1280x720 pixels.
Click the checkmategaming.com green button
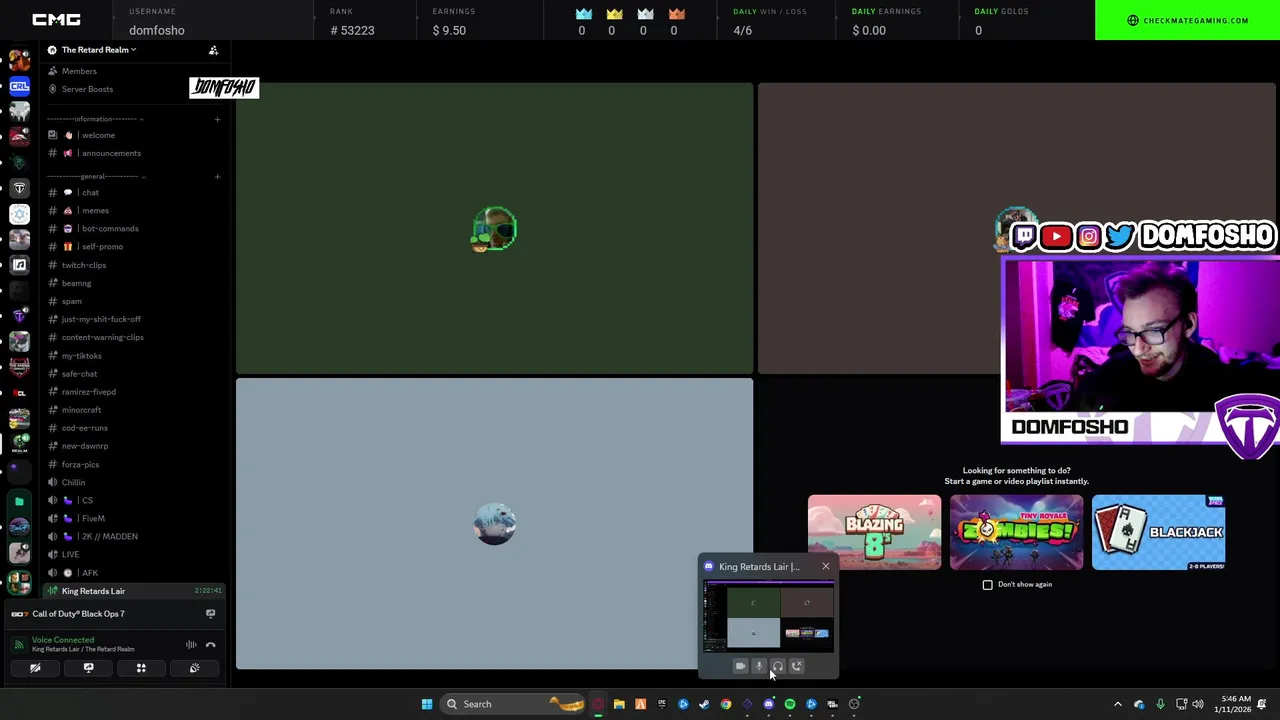1187,20
